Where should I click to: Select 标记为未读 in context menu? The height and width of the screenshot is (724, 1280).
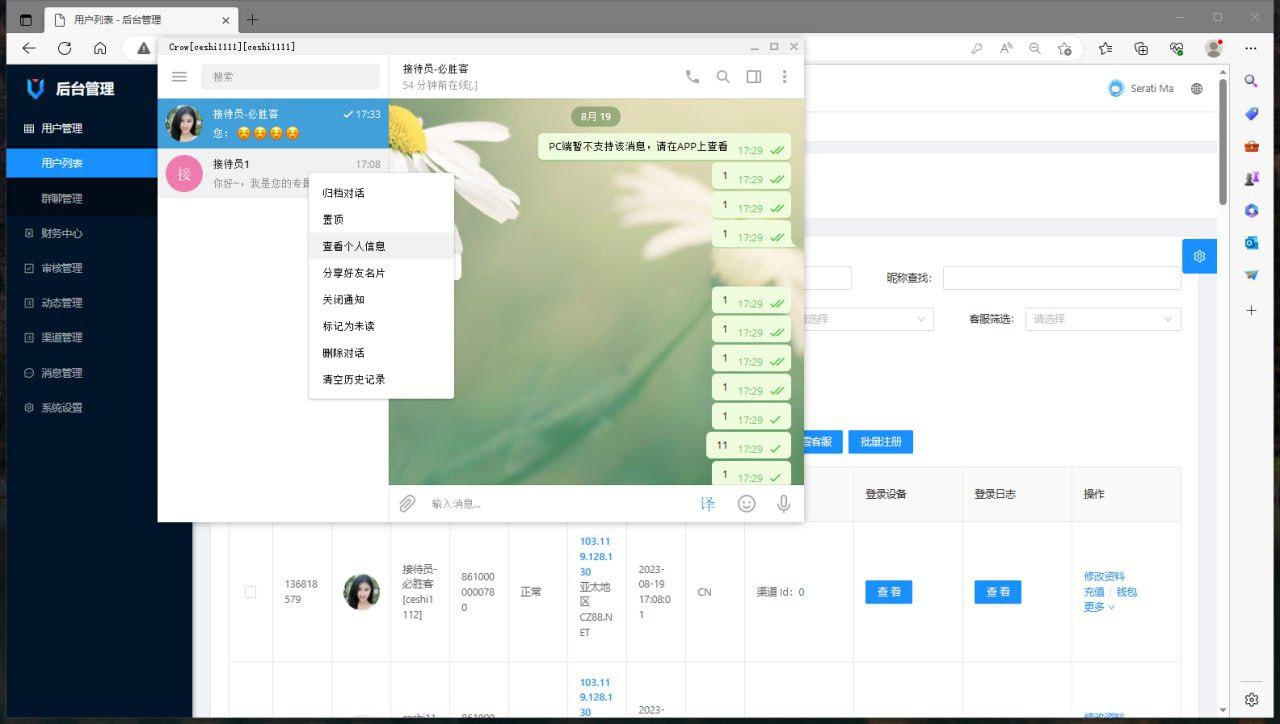tap(381, 326)
